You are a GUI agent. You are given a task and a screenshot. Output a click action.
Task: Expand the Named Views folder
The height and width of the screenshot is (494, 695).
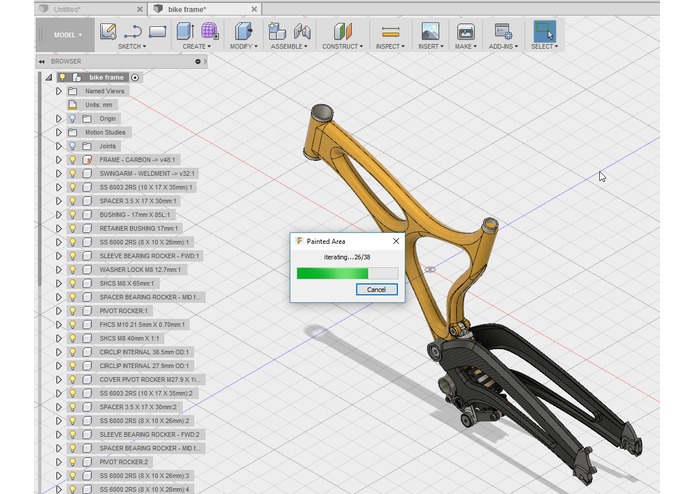(59, 91)
